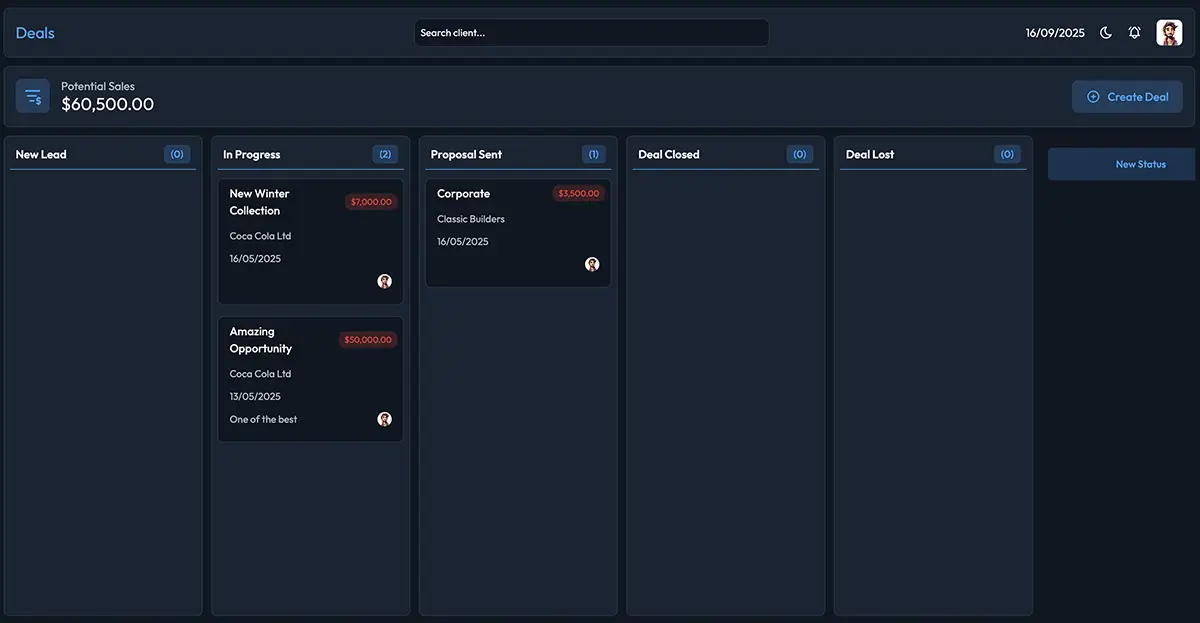
Task: Toggle dark mode moon icon
Action: 1106,33
